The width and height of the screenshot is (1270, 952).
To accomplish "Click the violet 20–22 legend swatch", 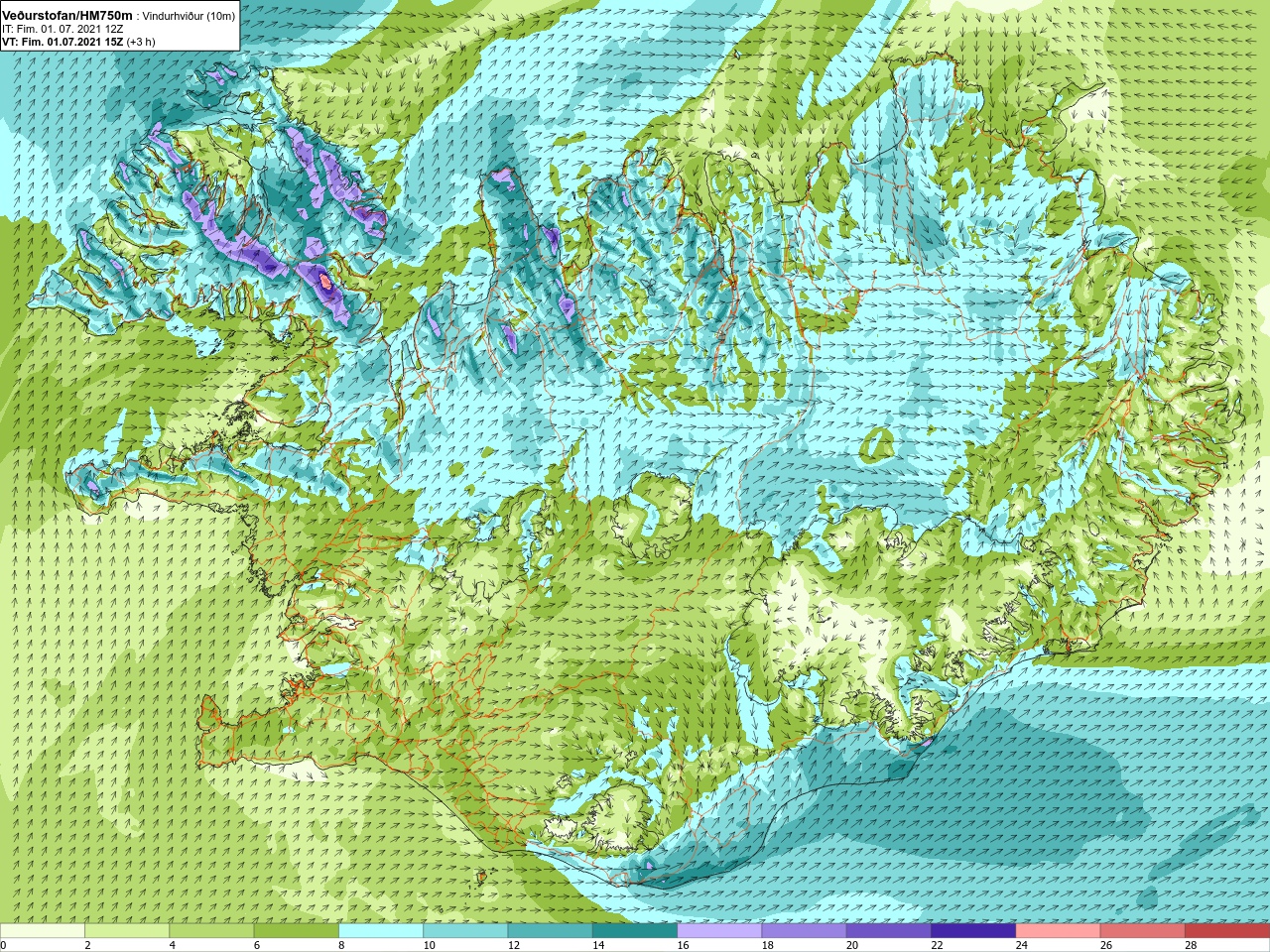I will click(889, 931).
